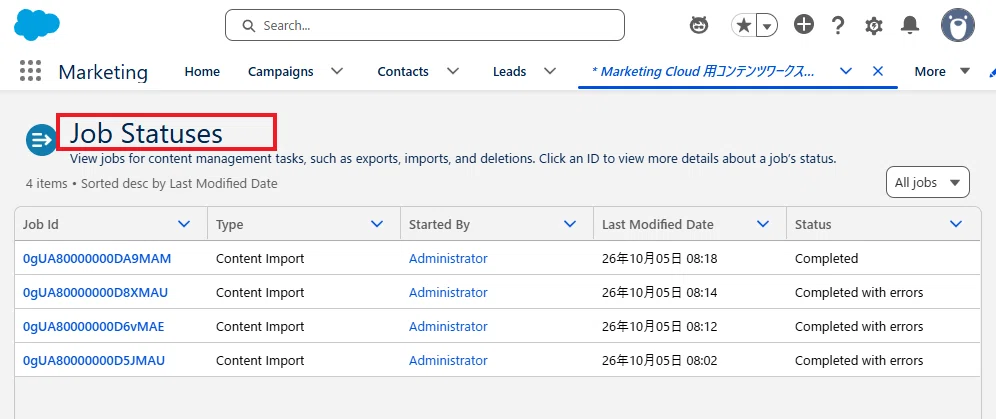
Task: Open the Setup gear icon
Action: click(874, 26)
